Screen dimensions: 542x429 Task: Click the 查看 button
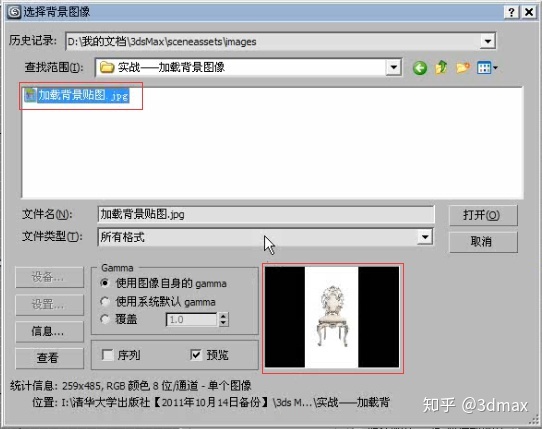(x=49, y=358)
